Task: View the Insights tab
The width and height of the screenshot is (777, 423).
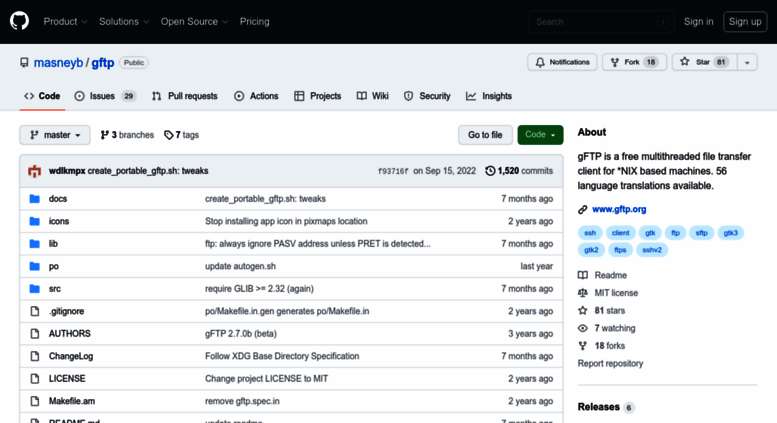Action: tap(489, 96)
